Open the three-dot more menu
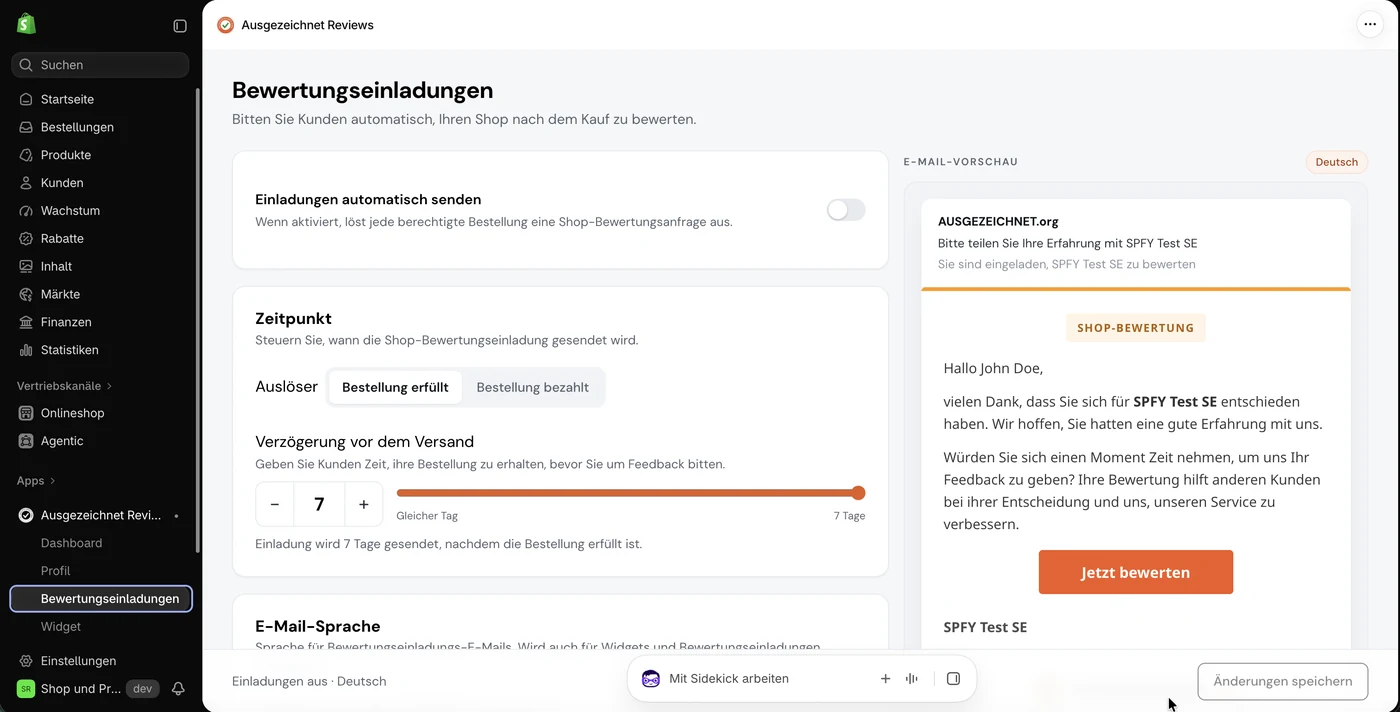 pyautogui.click(x=1370, y=25)
